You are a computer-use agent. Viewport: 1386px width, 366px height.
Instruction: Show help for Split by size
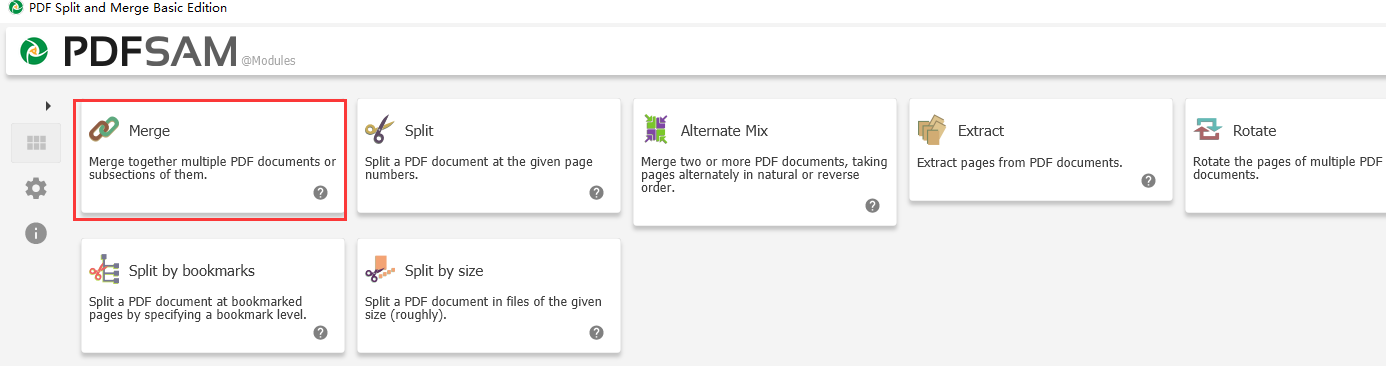(596, 333)
